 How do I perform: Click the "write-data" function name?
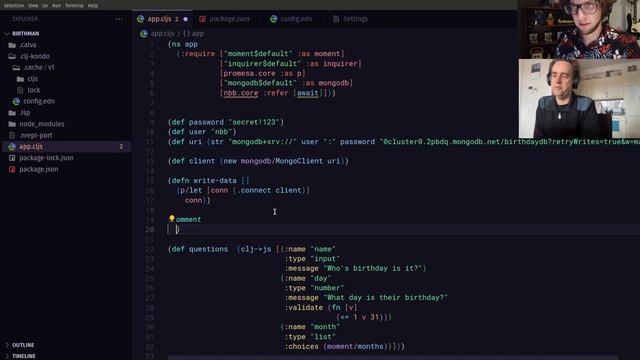click(x=215, y=180)
